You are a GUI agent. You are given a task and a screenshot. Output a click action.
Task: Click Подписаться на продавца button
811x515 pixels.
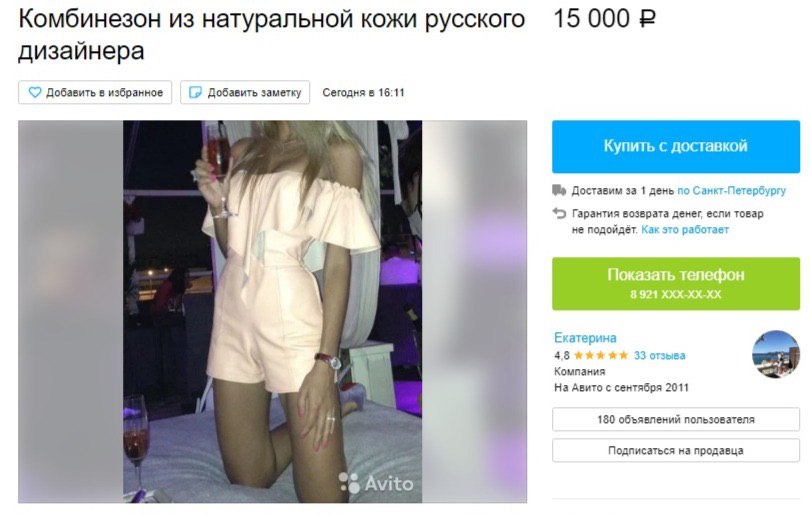pyautogui.click(x=675, y=450)
